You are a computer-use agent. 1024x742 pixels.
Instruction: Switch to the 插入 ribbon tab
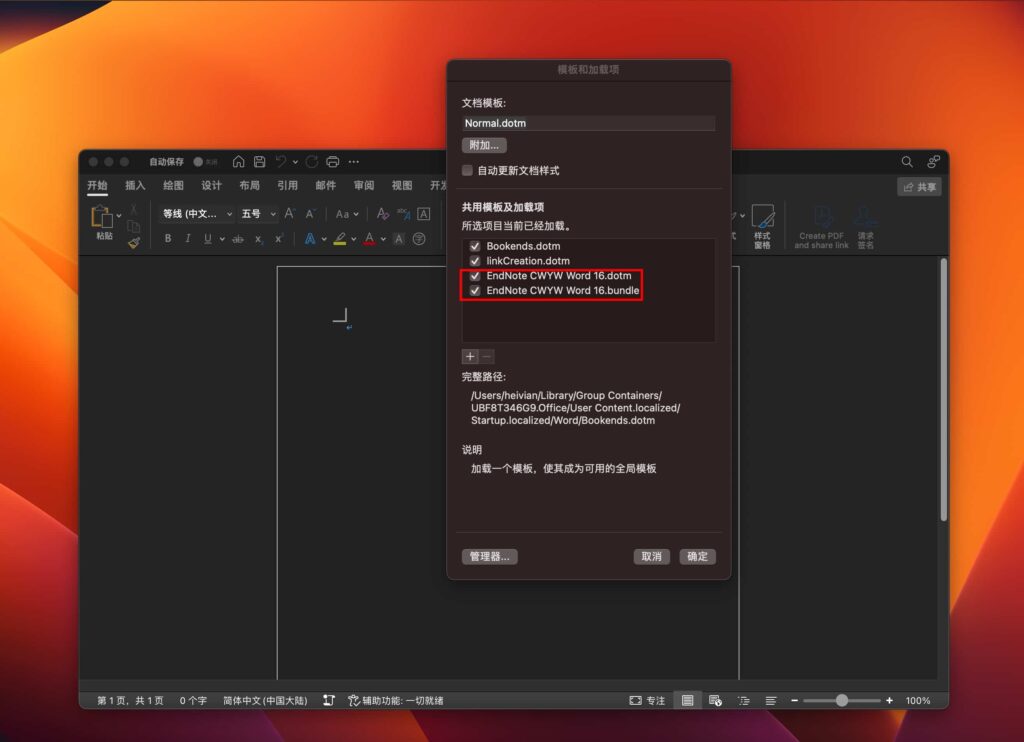point(134,185)
